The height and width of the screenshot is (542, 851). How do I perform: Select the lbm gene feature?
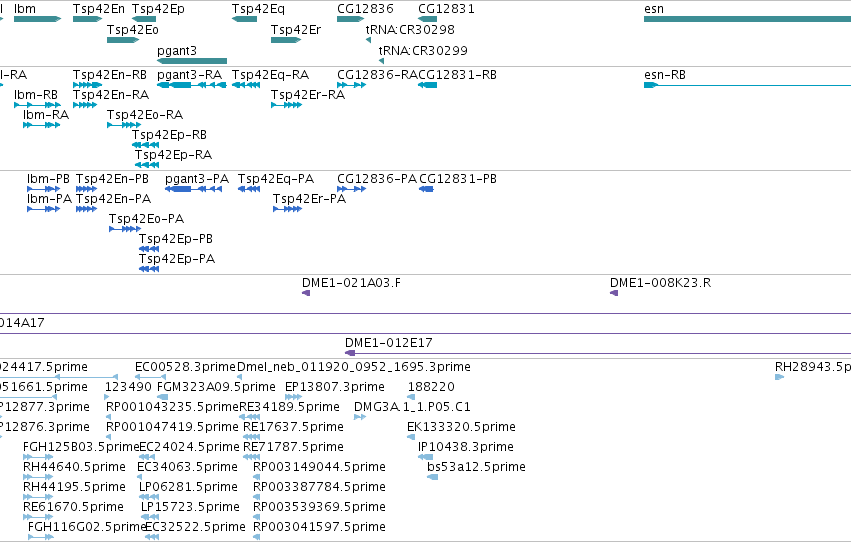37,19
